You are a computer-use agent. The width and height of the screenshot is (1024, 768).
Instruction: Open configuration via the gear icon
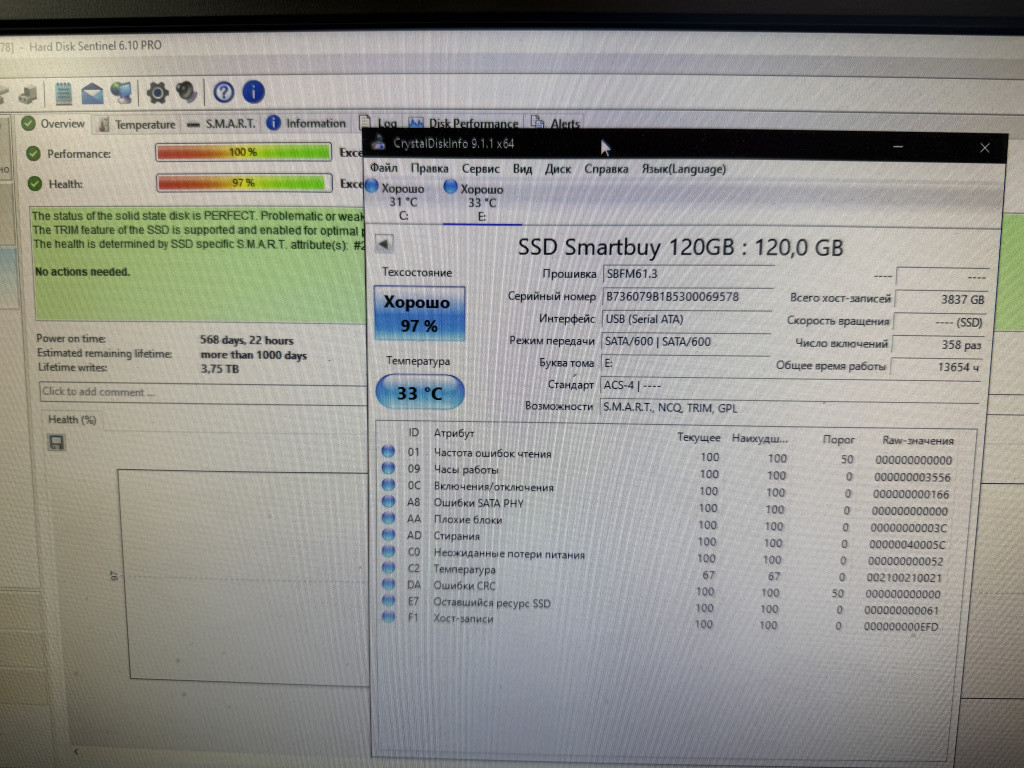157,93
